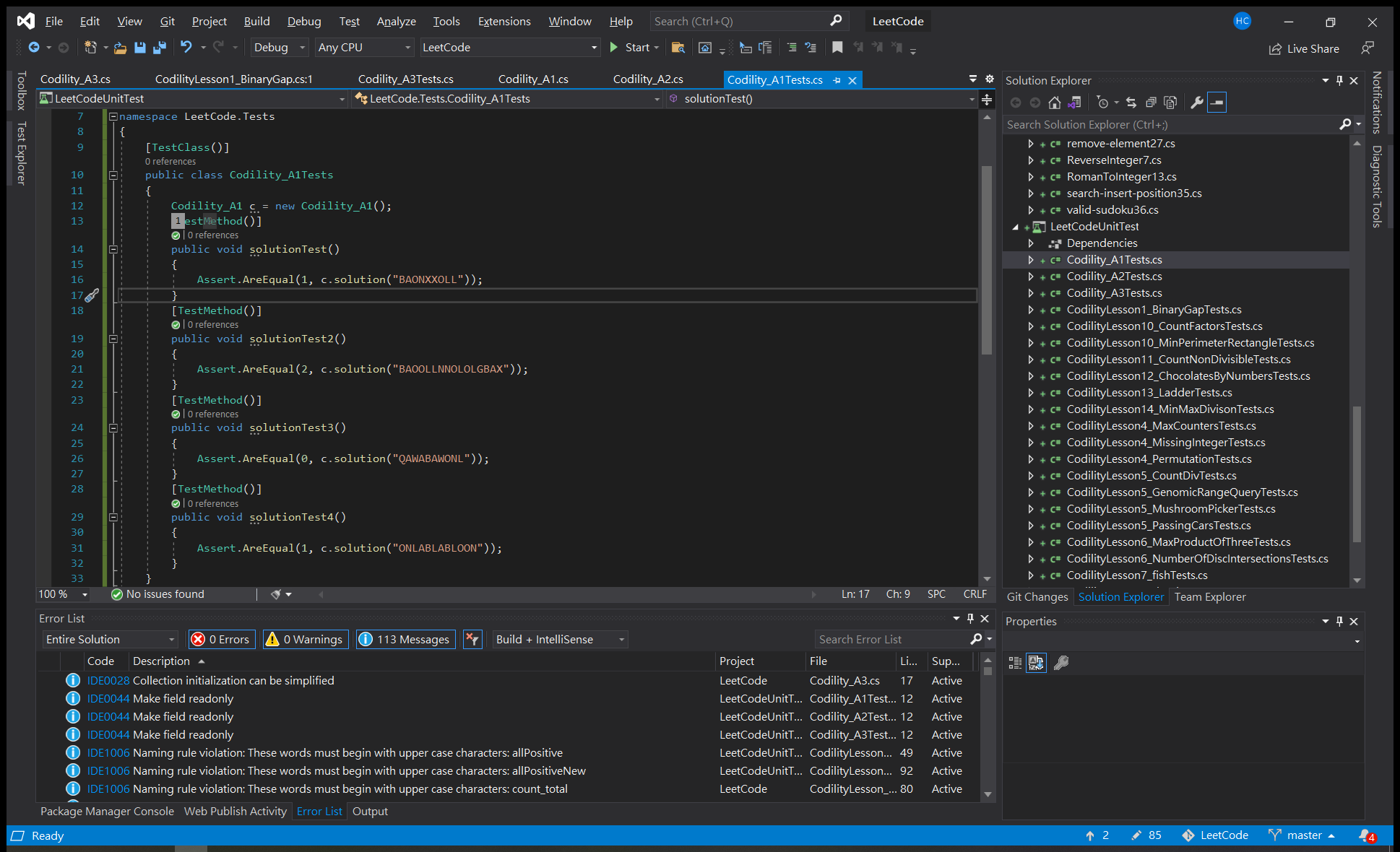Open Solution Explorer Properties wrench icon

tap(1197, 103)
